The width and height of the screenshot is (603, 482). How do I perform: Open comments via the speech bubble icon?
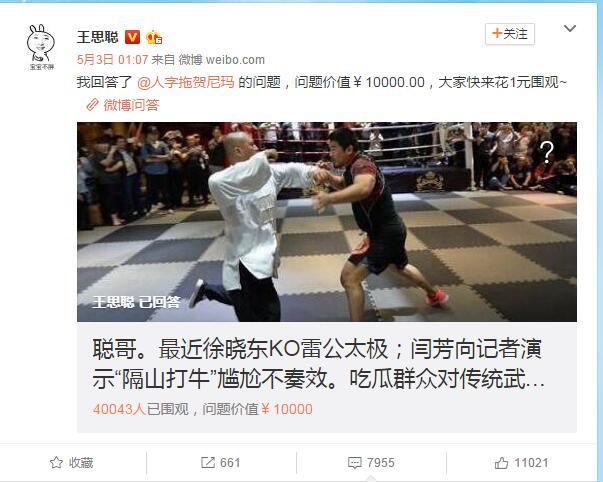click(x=354, y=463)
